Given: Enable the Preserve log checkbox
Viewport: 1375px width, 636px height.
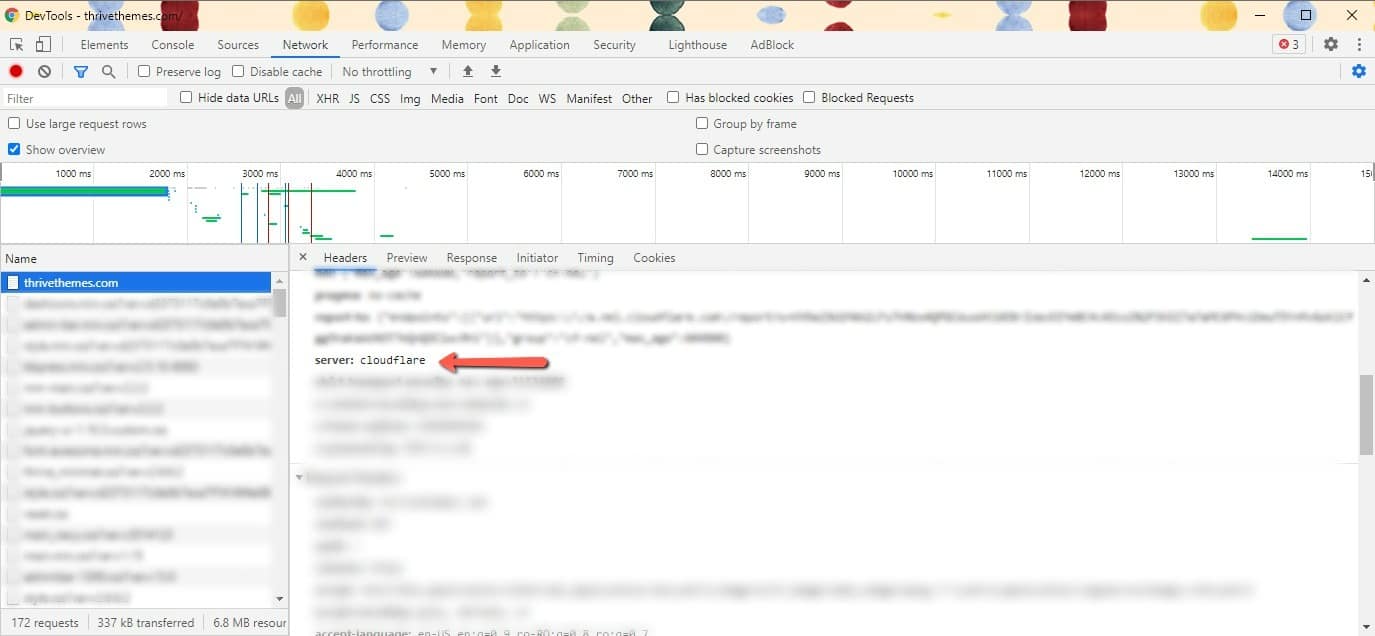Looking at the screenshot, I should [144, 72].
